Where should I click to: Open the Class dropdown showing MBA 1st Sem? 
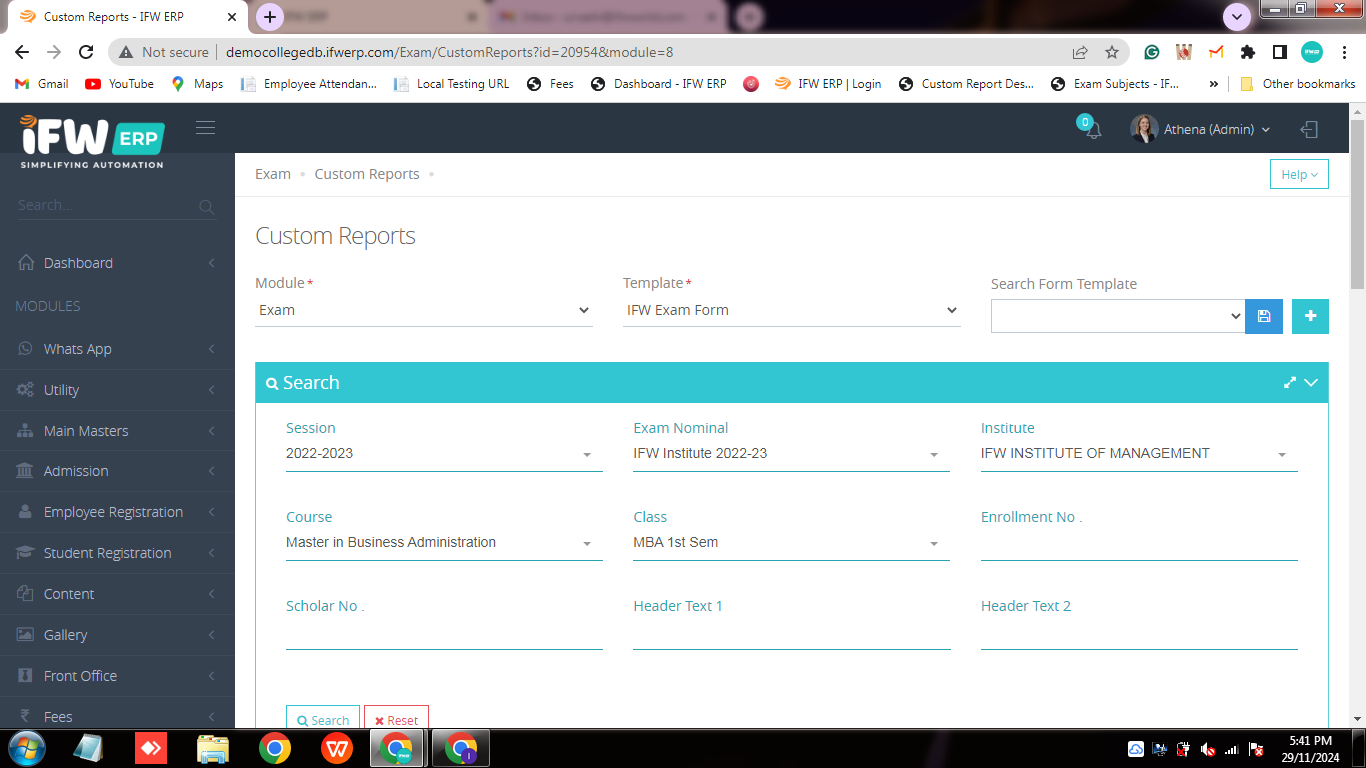coord(791,543)
